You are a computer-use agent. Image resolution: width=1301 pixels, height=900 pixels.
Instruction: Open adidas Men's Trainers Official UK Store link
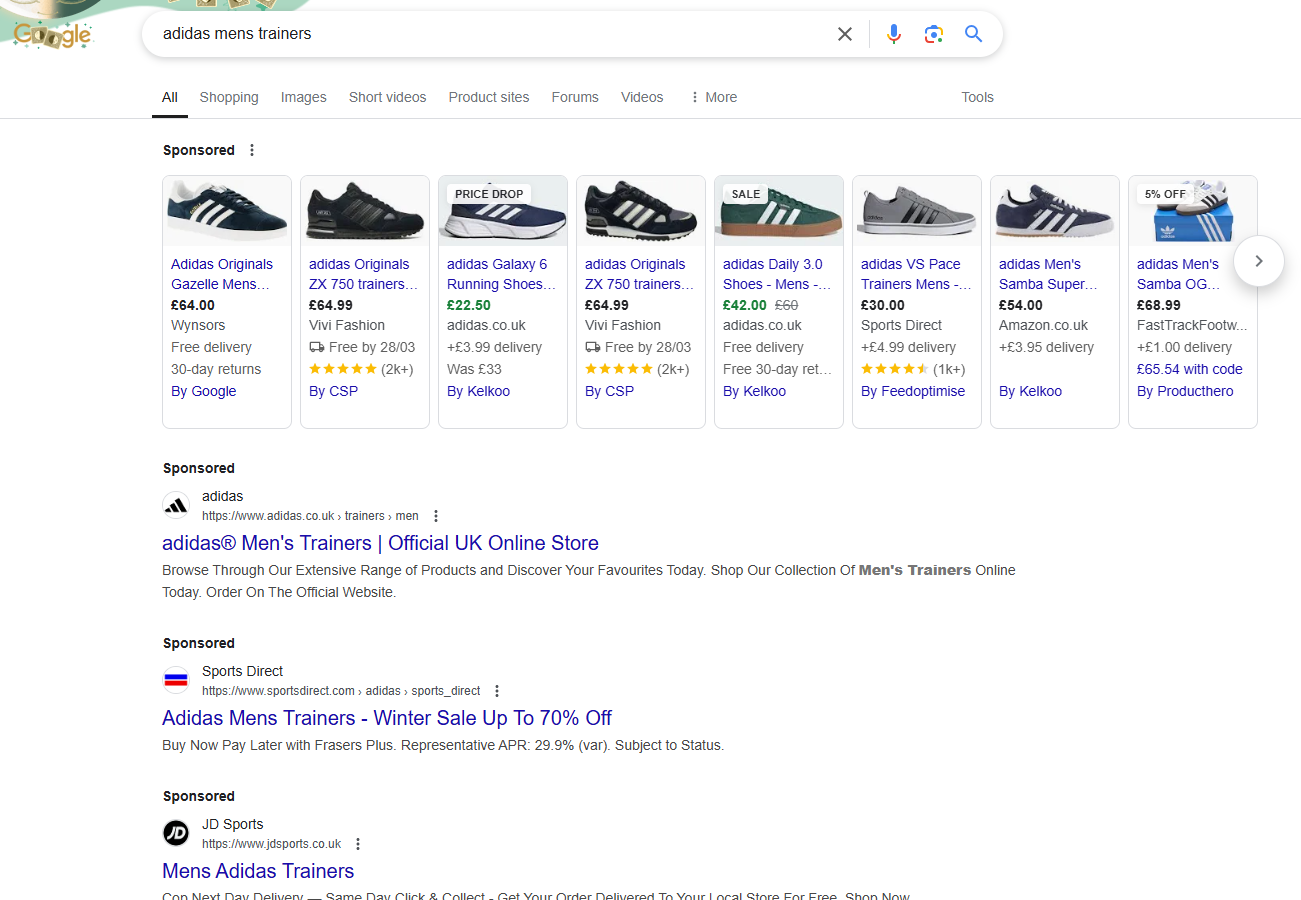coord(380,543)
